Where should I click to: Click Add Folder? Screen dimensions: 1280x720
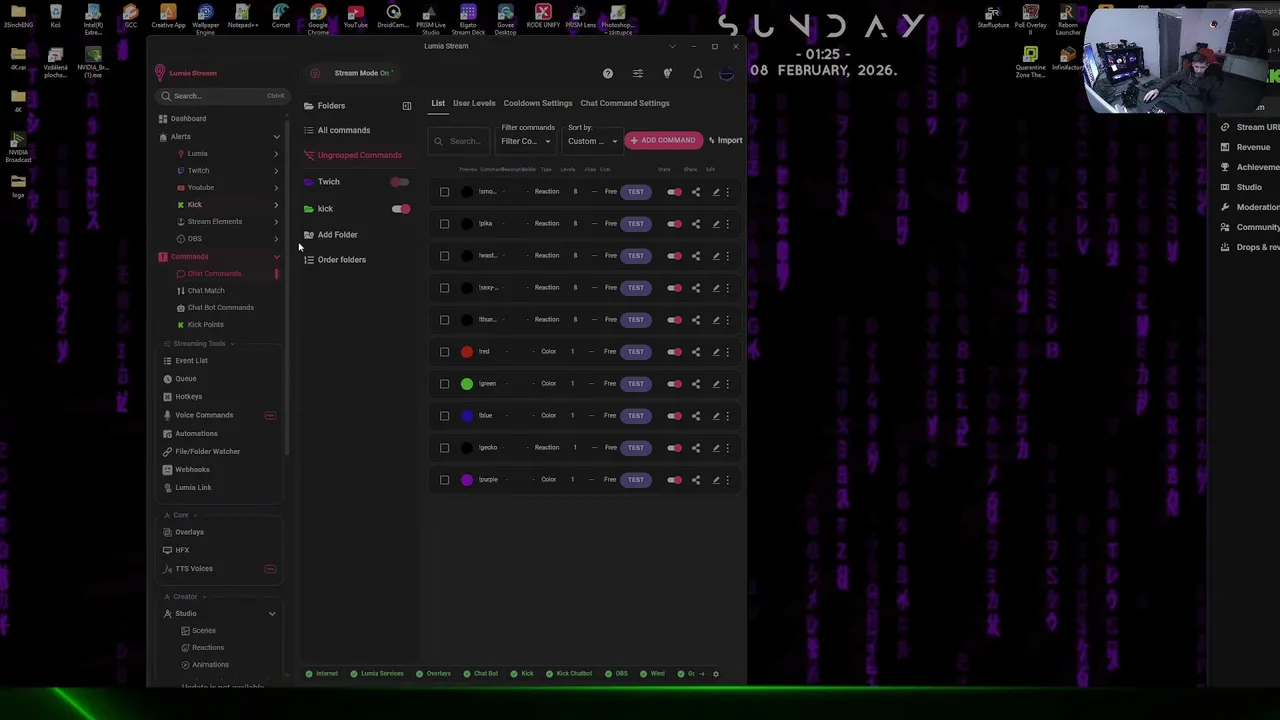[x=337, y=235]
